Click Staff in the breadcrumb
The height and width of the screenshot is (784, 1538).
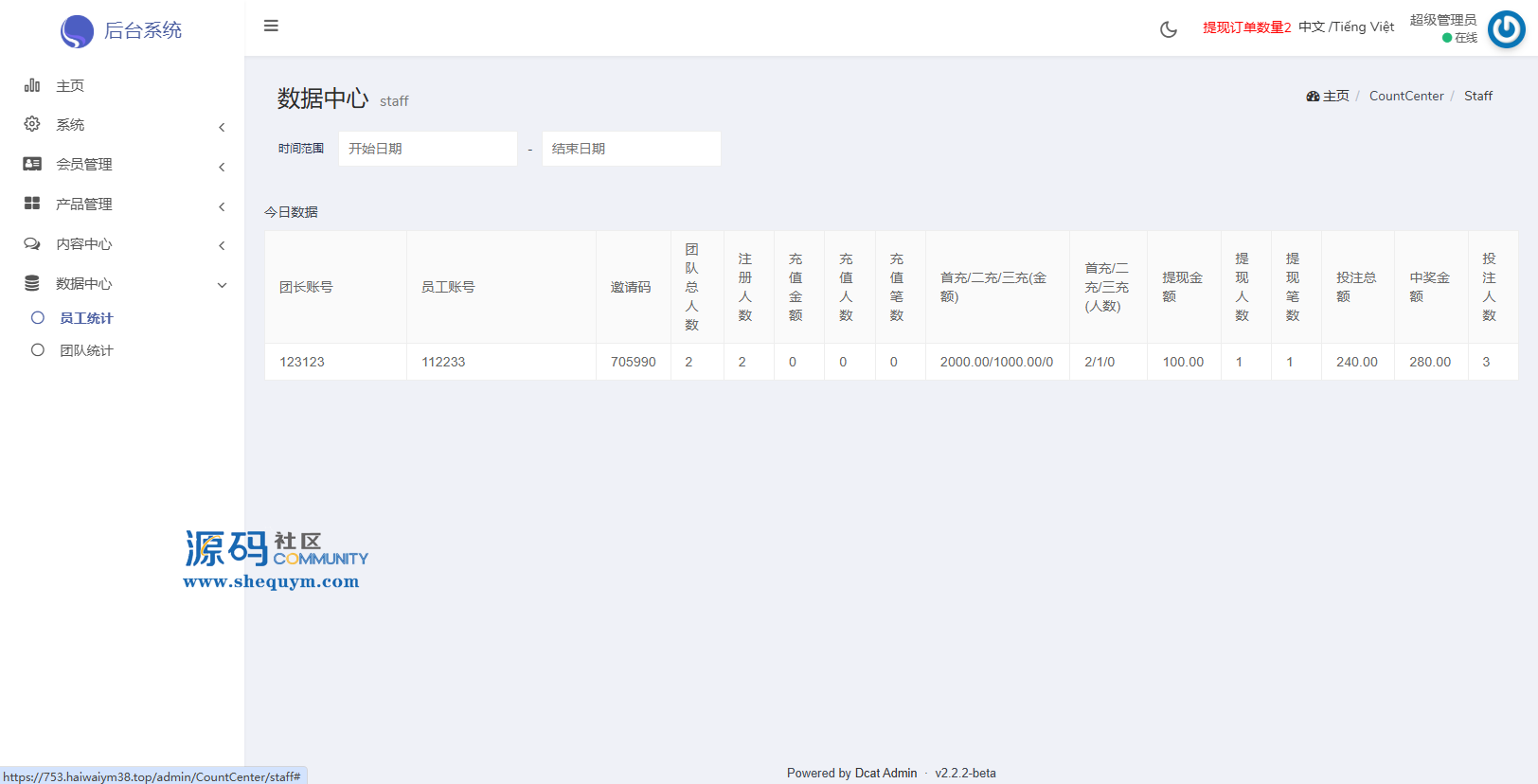click(x=1478, y=96)
